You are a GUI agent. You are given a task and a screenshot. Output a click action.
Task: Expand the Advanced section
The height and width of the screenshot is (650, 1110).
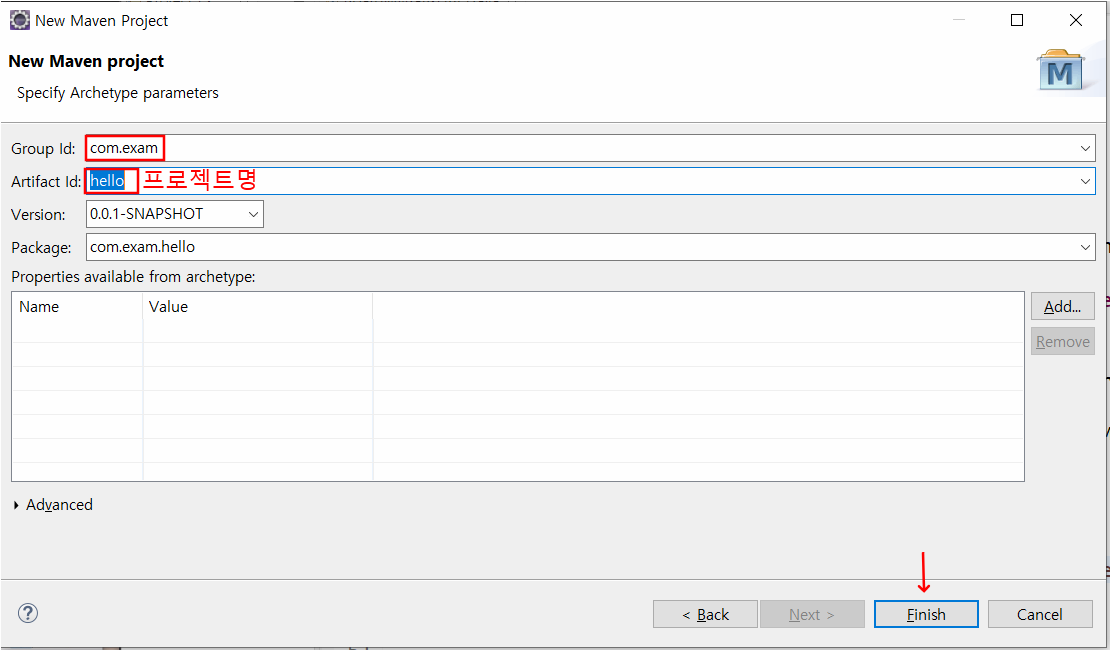coord(53,505)
